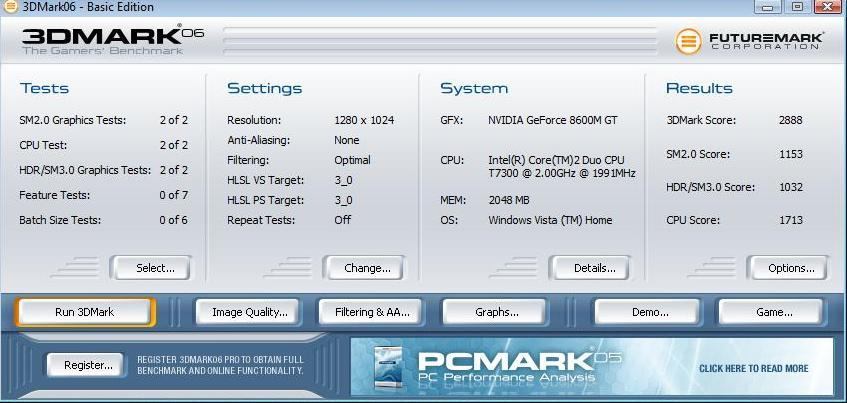Image resolution: width=847 pixels, height=403 pixels.
Task: Click the Results section heading
Action: [699, 88]
